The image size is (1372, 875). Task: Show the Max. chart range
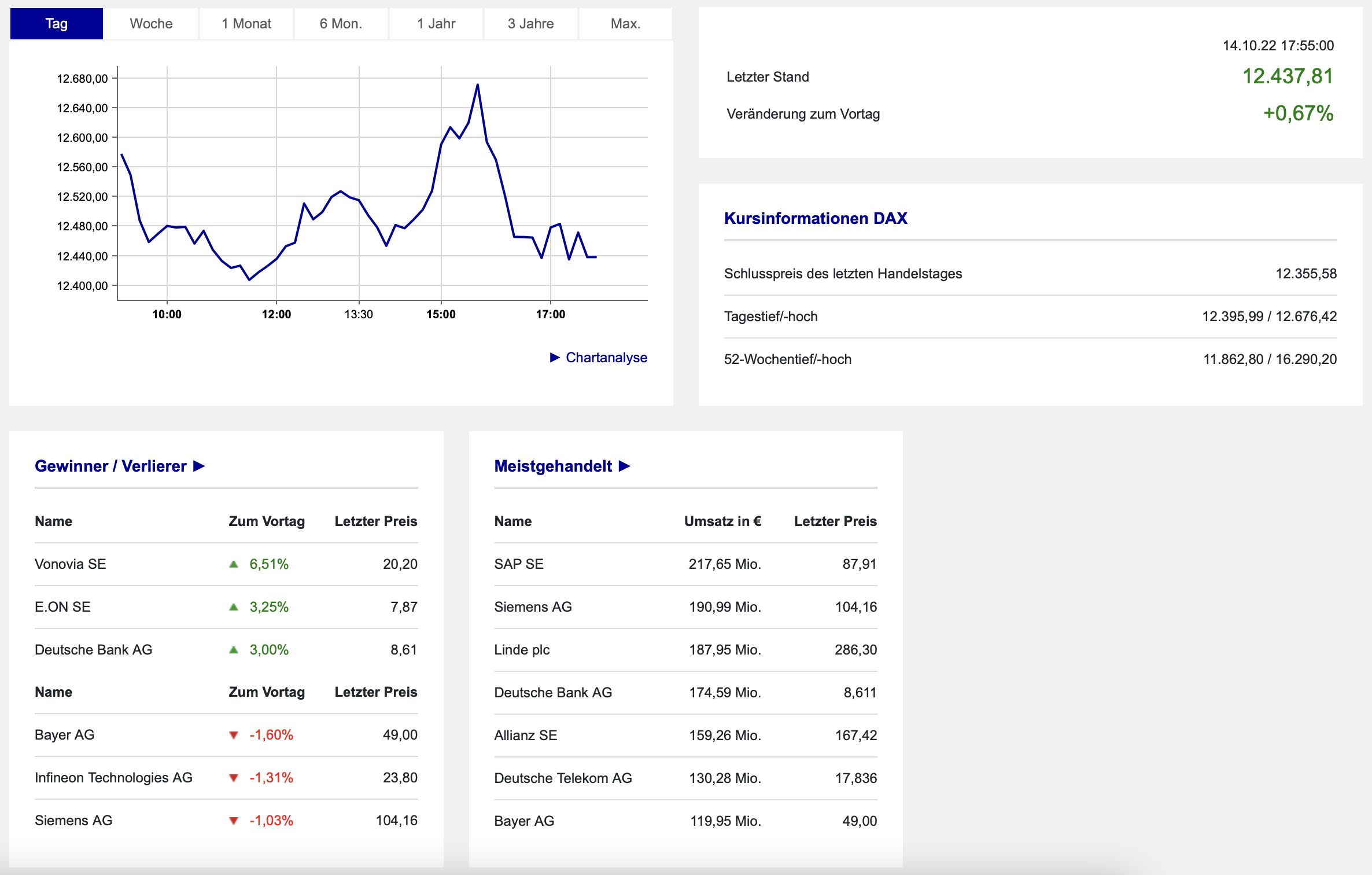click(625, 24)
